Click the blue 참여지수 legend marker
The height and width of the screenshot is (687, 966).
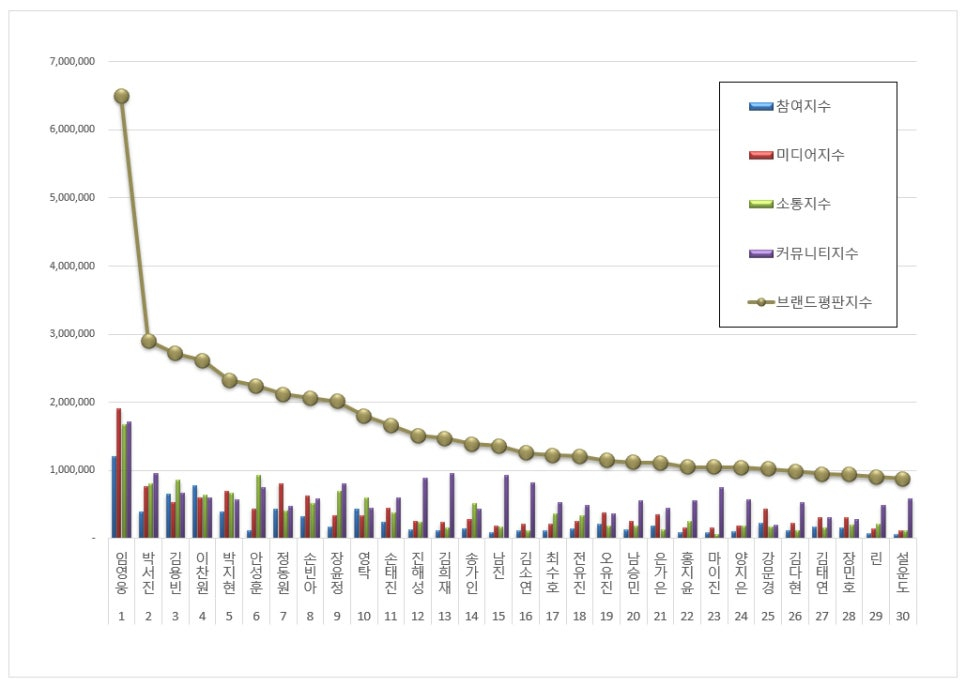coord(760,106)
